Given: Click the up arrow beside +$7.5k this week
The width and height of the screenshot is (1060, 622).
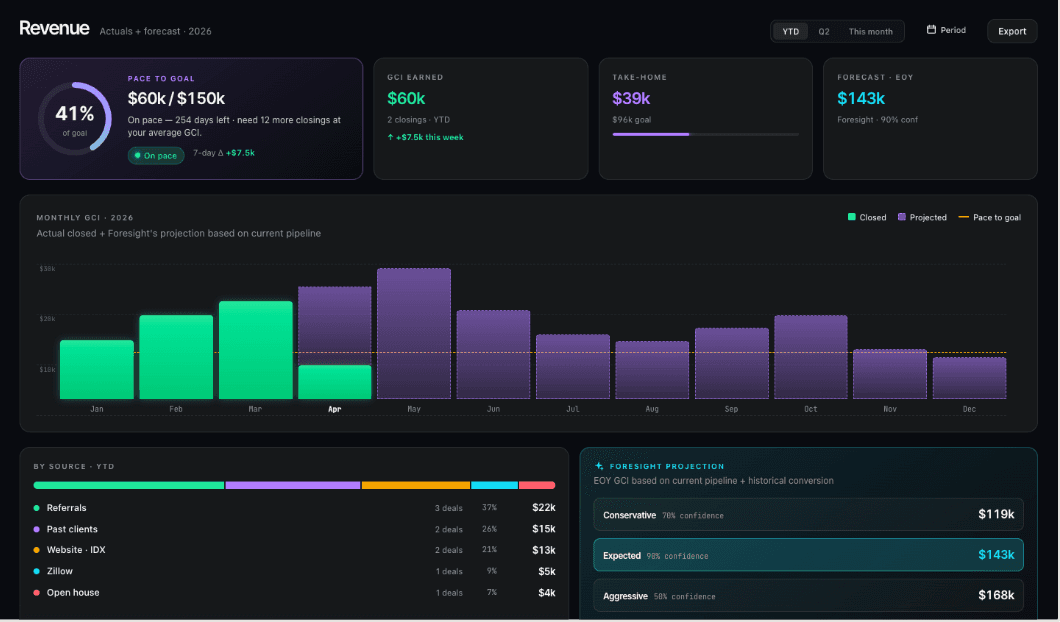Looking at the screenshot, I should 390,137.
